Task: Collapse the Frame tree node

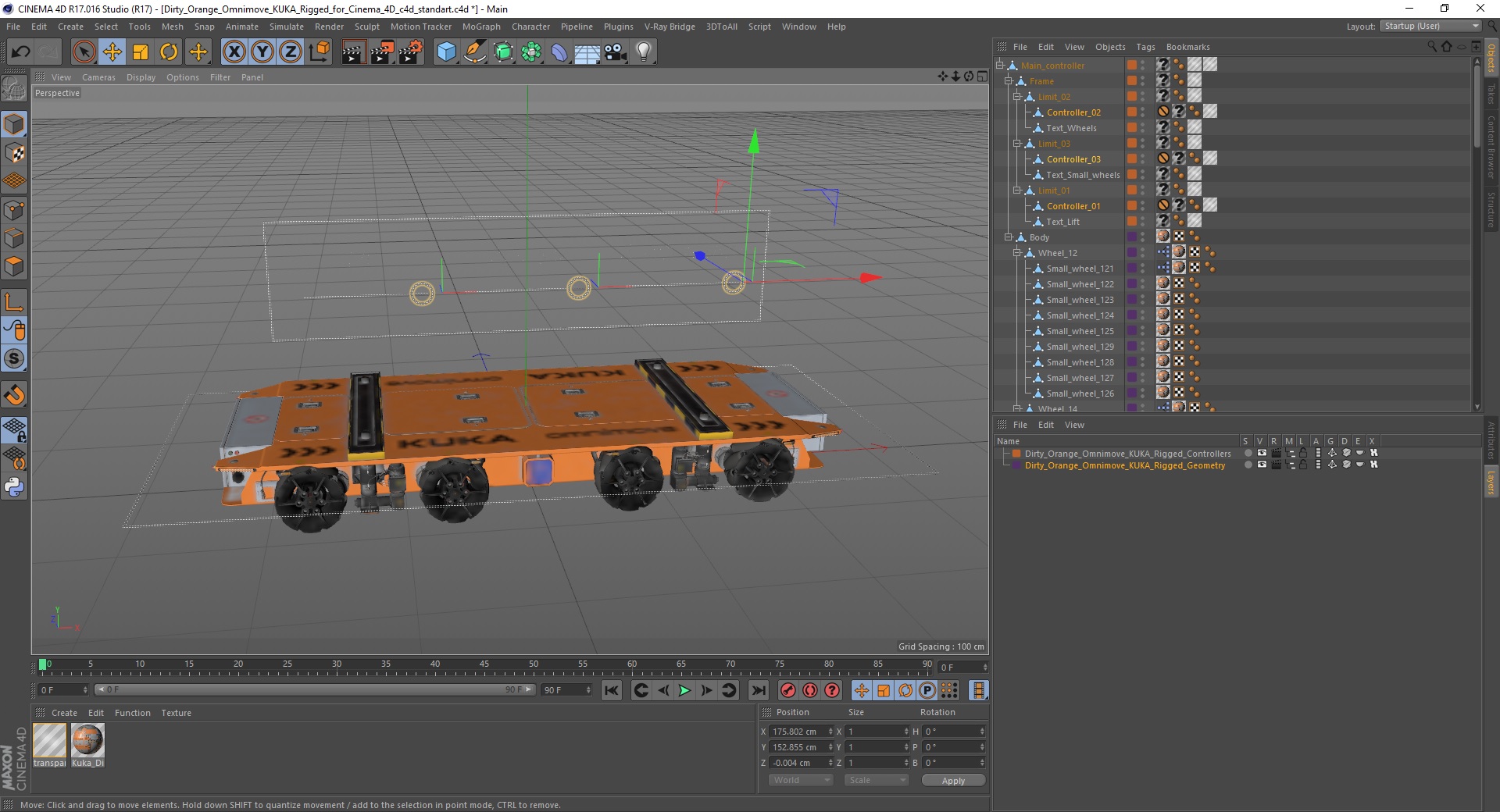Action: tap(1008, 81)
